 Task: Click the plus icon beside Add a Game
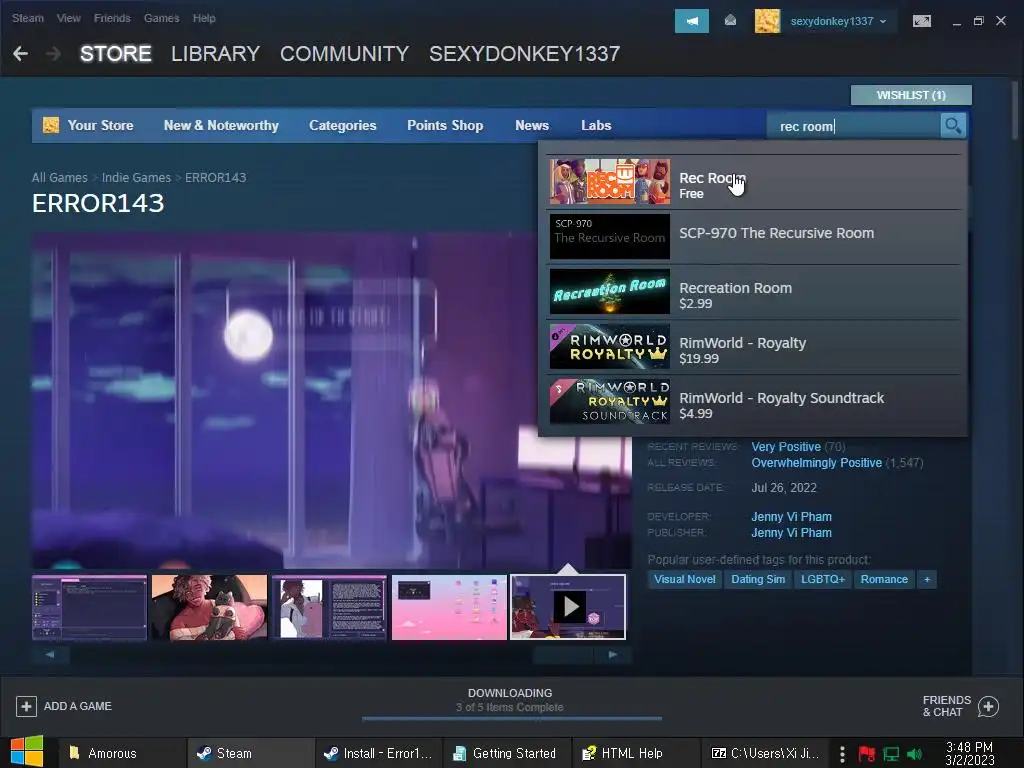(26, 706)
